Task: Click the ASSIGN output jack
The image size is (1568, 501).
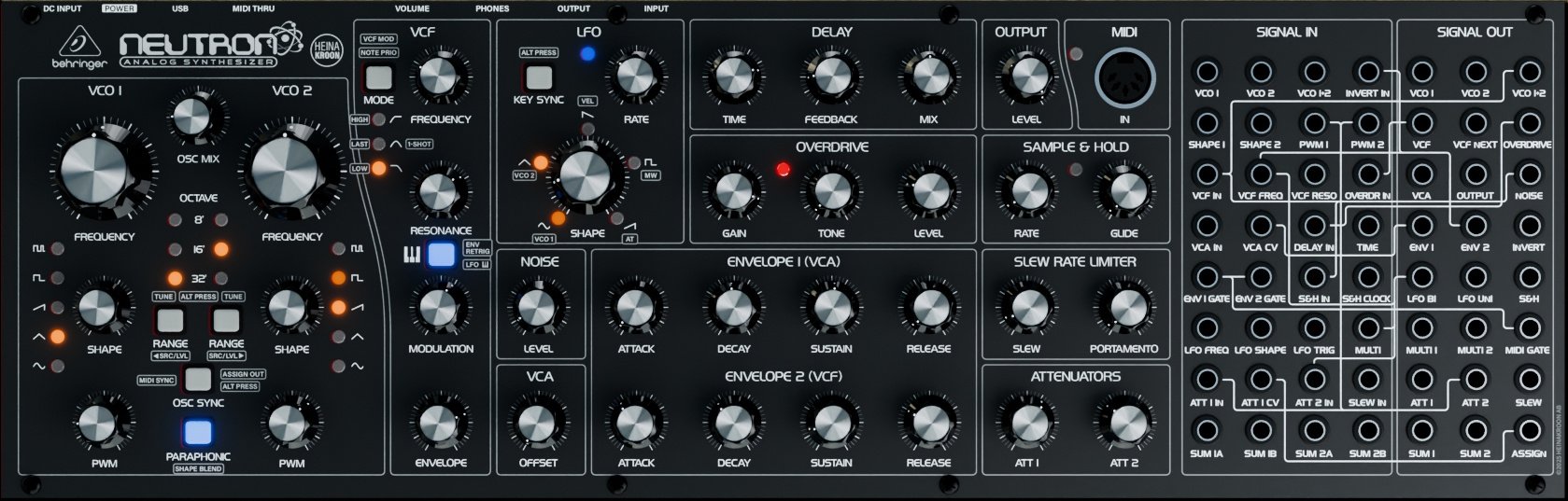Action: [x=1529, y=430]
